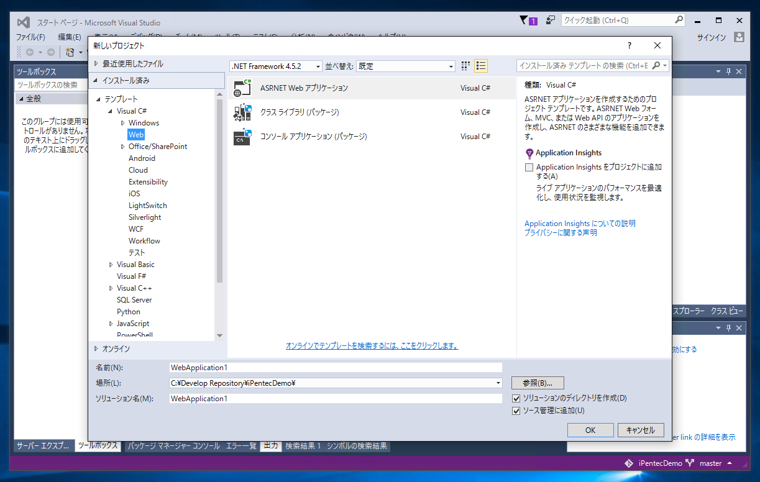Click the master branch icon in status bar
The width and height of the screenshot is (760, 482).
click(690, 463)
